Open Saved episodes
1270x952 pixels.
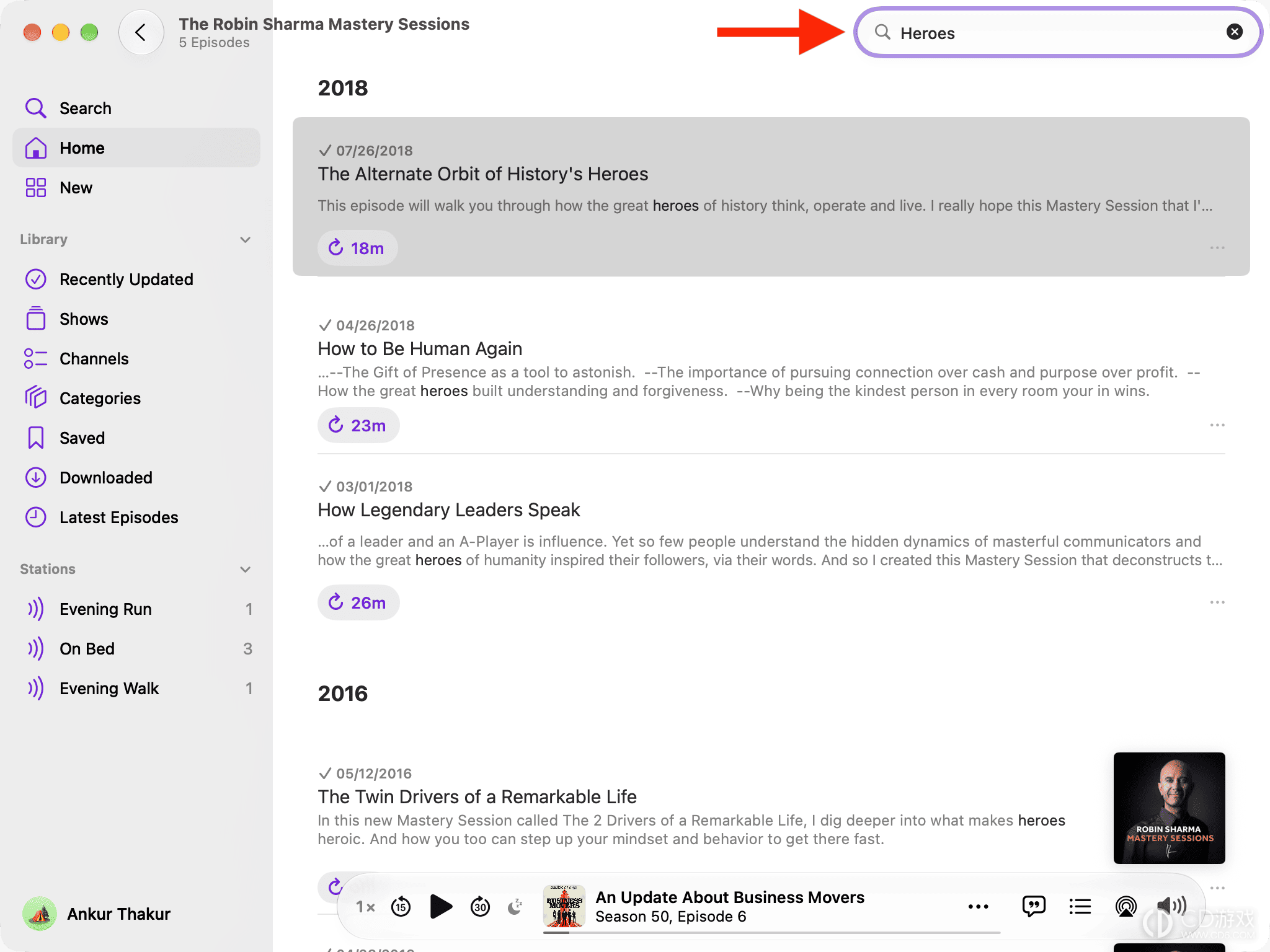[136, 438]
